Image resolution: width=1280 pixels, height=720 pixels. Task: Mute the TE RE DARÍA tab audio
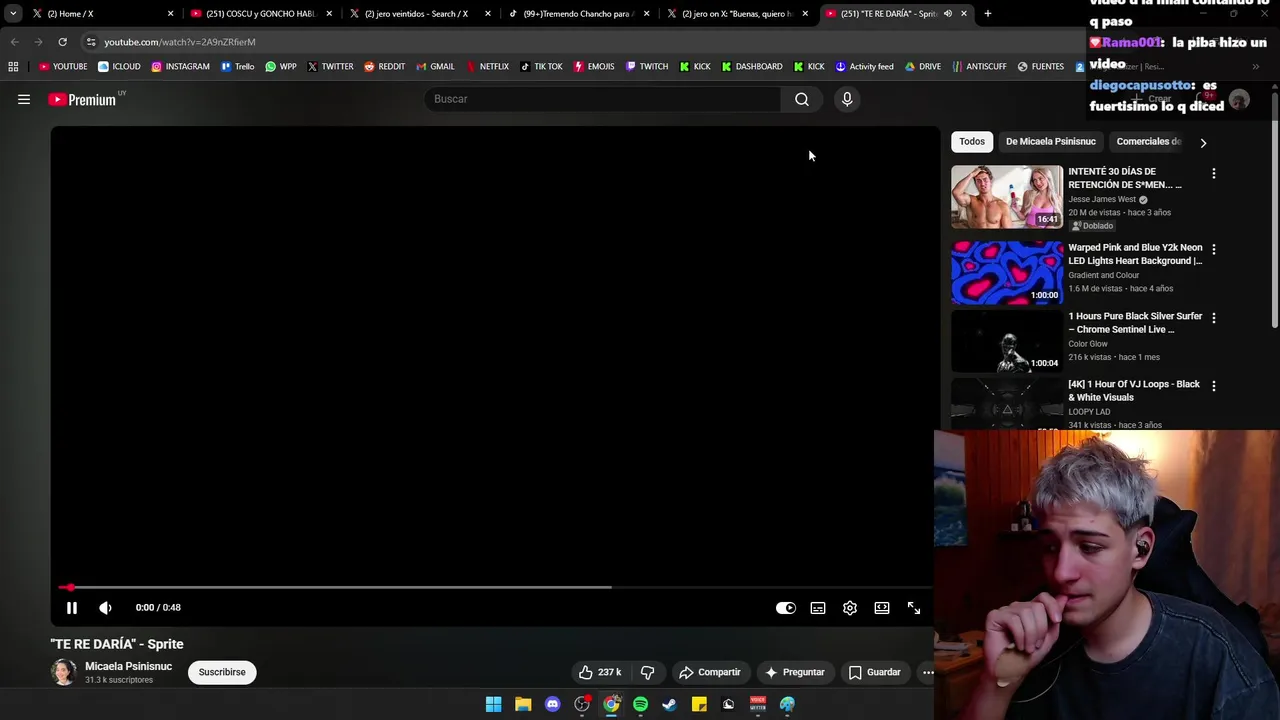click(x=947, y=14)
